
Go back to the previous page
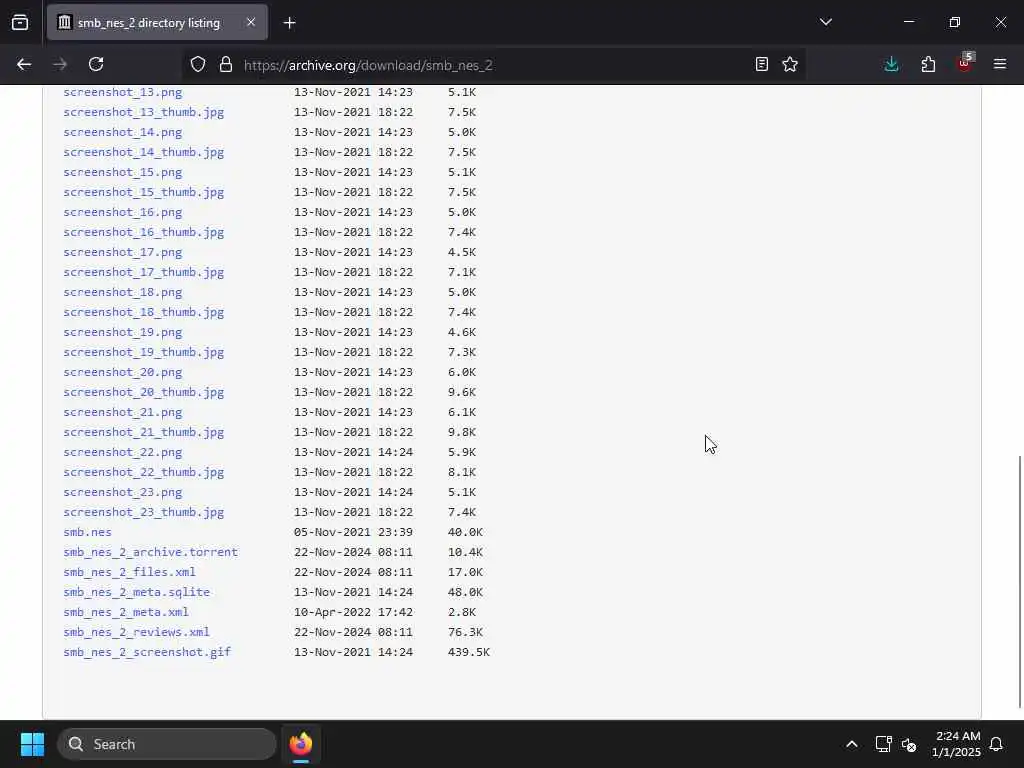pyautogui.click(x=24, y=65)
